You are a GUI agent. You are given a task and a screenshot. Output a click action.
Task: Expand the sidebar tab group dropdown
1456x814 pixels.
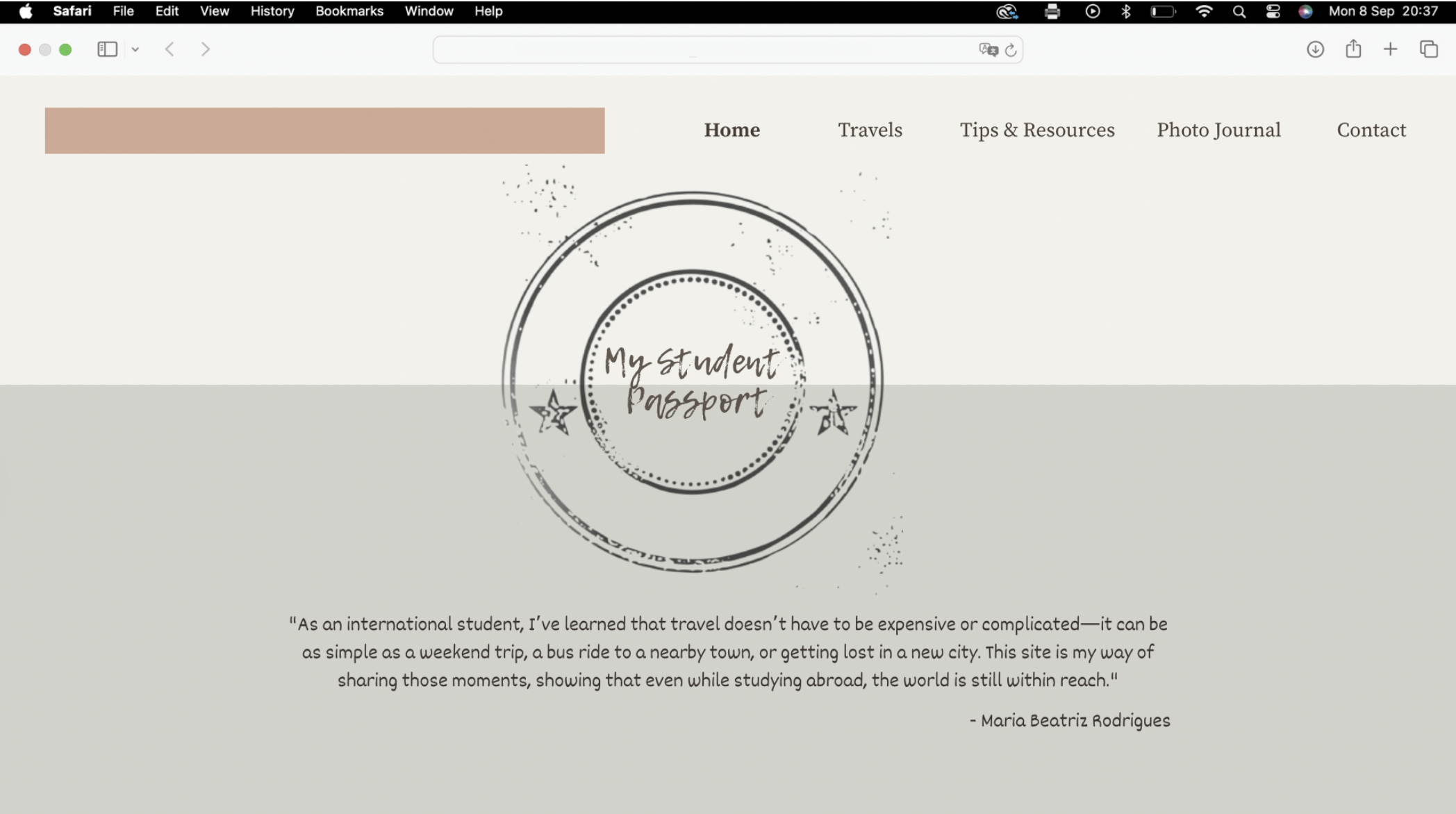pos(135,49)
